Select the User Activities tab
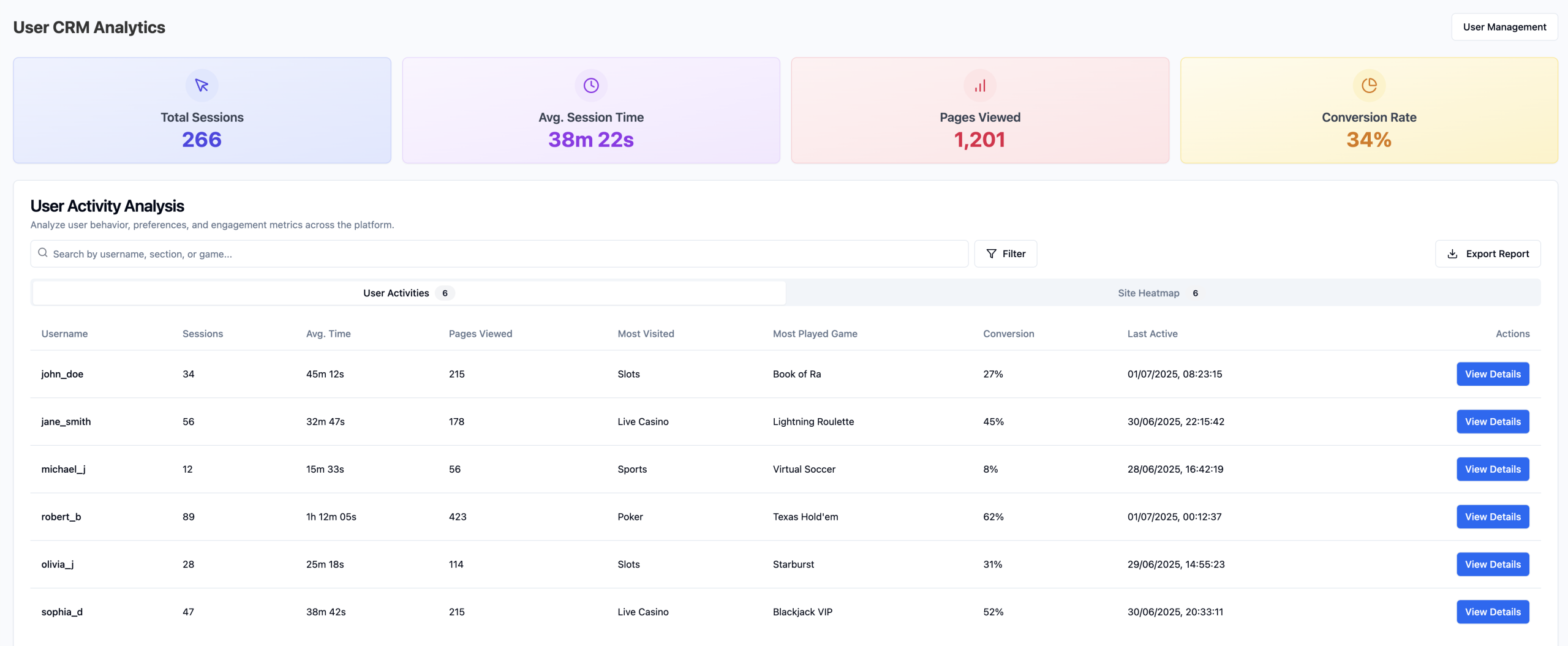This screenshot has height=646, width=1568. pyautogui.click(x=396, y=293)
